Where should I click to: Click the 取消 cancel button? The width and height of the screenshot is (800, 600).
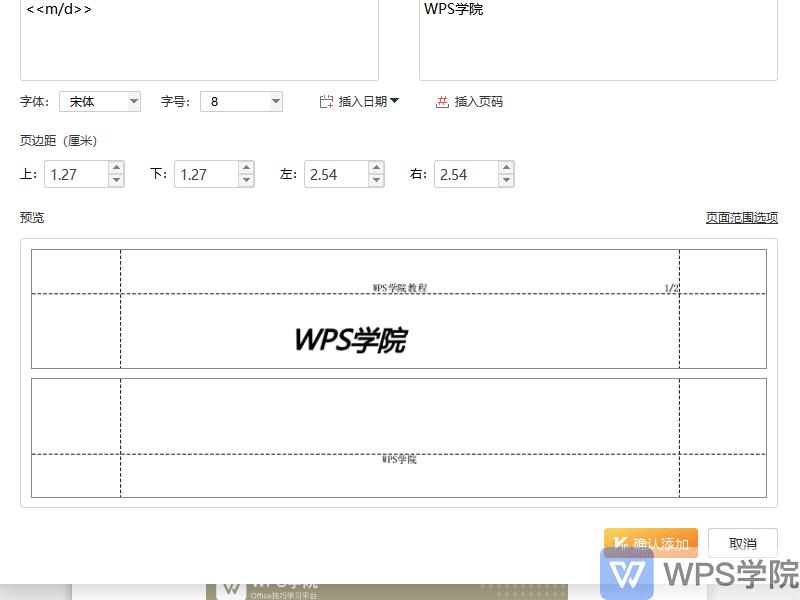[x=742, y=543]
